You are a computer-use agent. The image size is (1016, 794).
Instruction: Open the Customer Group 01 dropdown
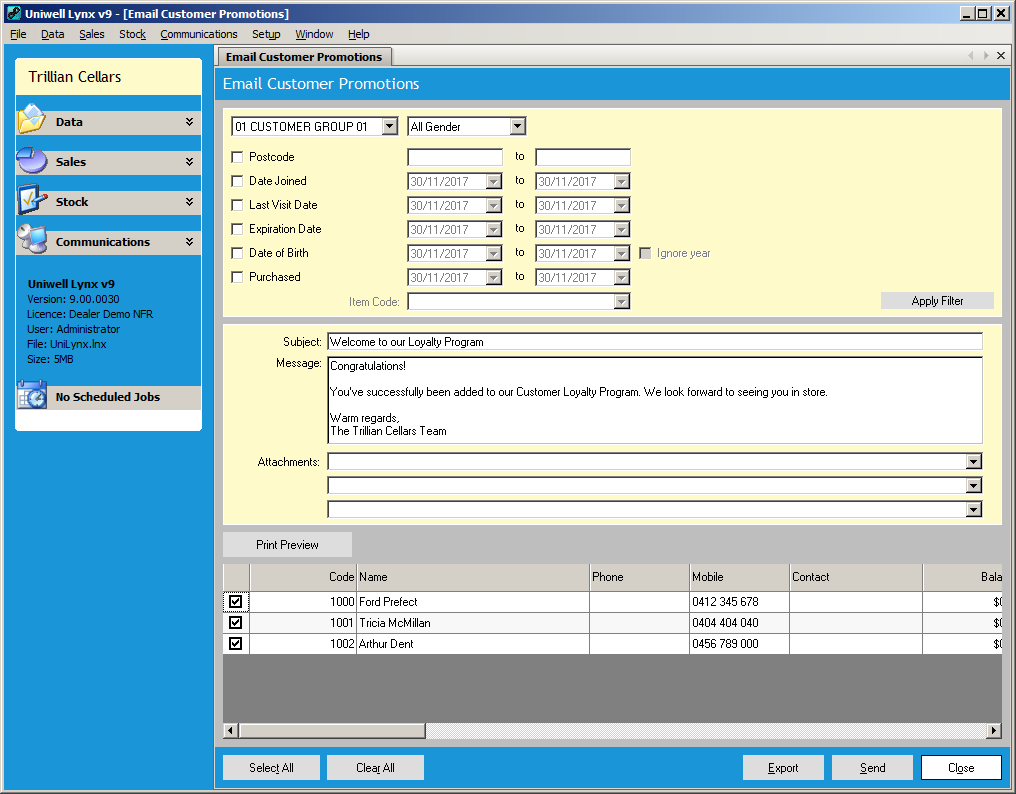[389, 127]
